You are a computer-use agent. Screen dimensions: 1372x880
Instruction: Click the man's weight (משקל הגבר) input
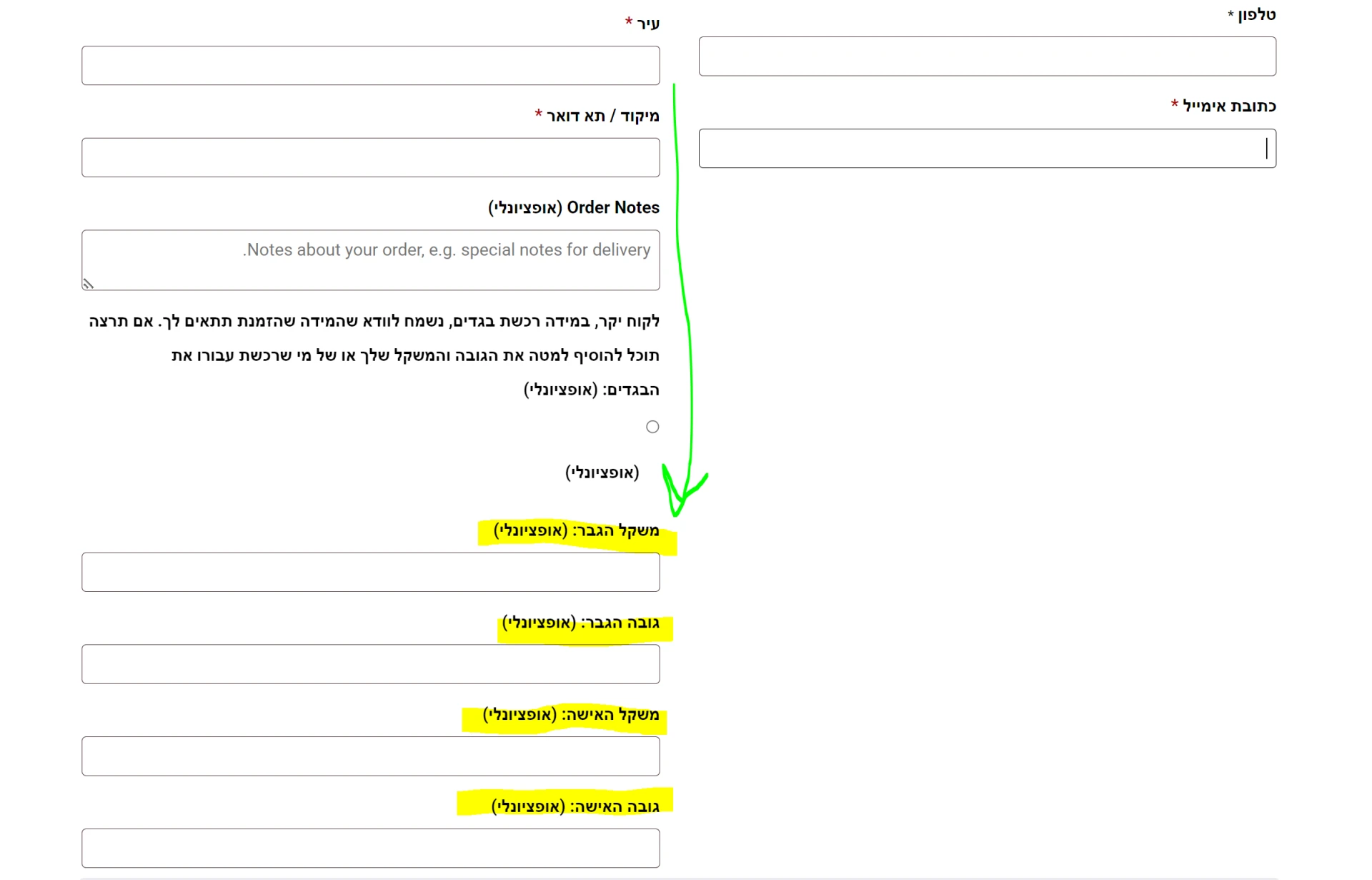point(370,572)
